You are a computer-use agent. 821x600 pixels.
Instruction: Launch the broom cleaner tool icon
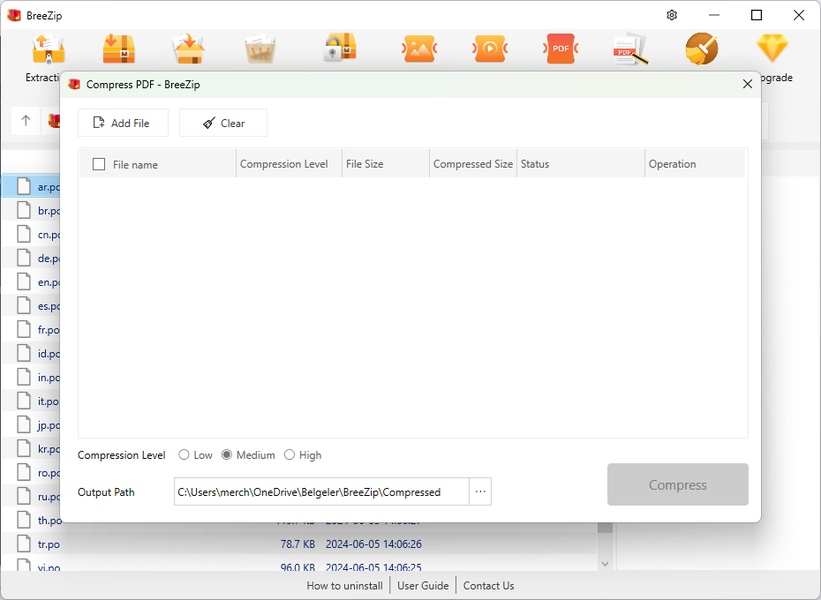[x=701, y=48]
